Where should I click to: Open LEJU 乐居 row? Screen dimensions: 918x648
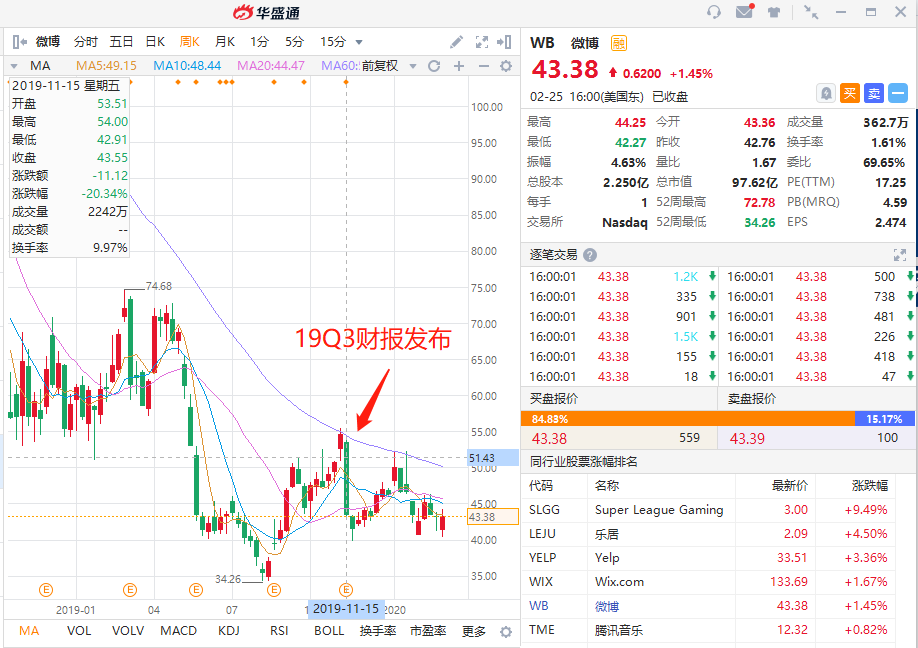click(708, 534)
